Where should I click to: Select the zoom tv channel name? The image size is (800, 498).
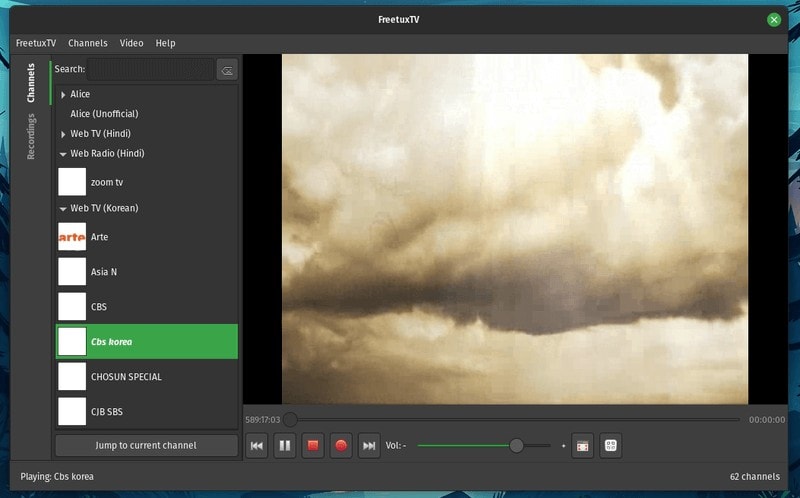tap(107, 182)
